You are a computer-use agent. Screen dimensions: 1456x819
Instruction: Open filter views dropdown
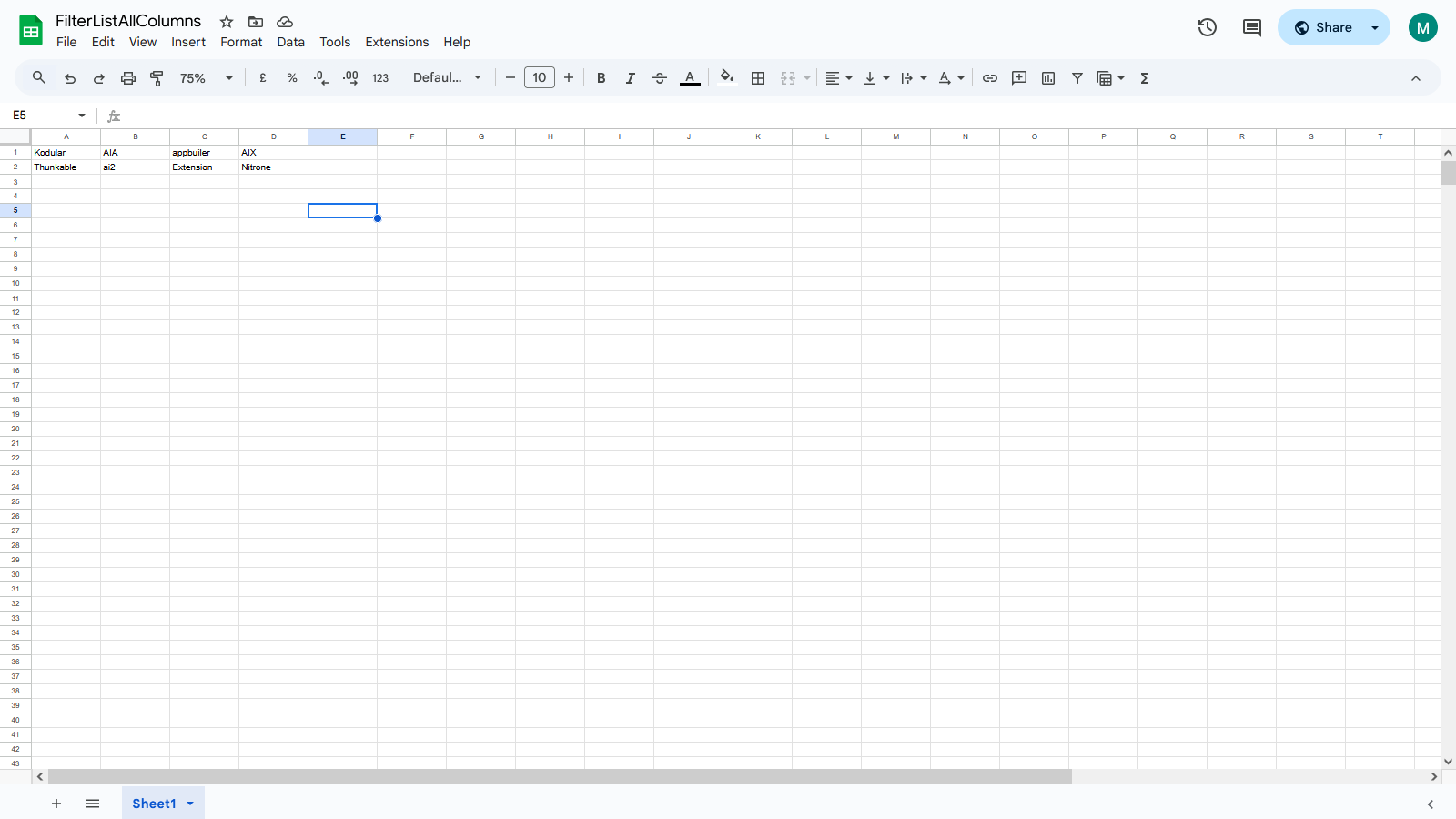tap(1111, 78)
